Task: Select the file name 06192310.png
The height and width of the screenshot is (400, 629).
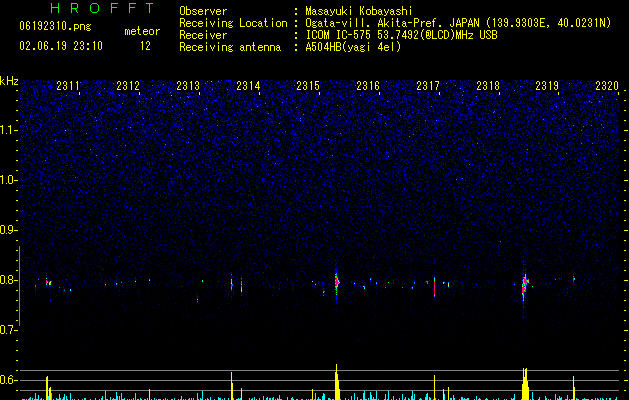Action: [55, 27]
